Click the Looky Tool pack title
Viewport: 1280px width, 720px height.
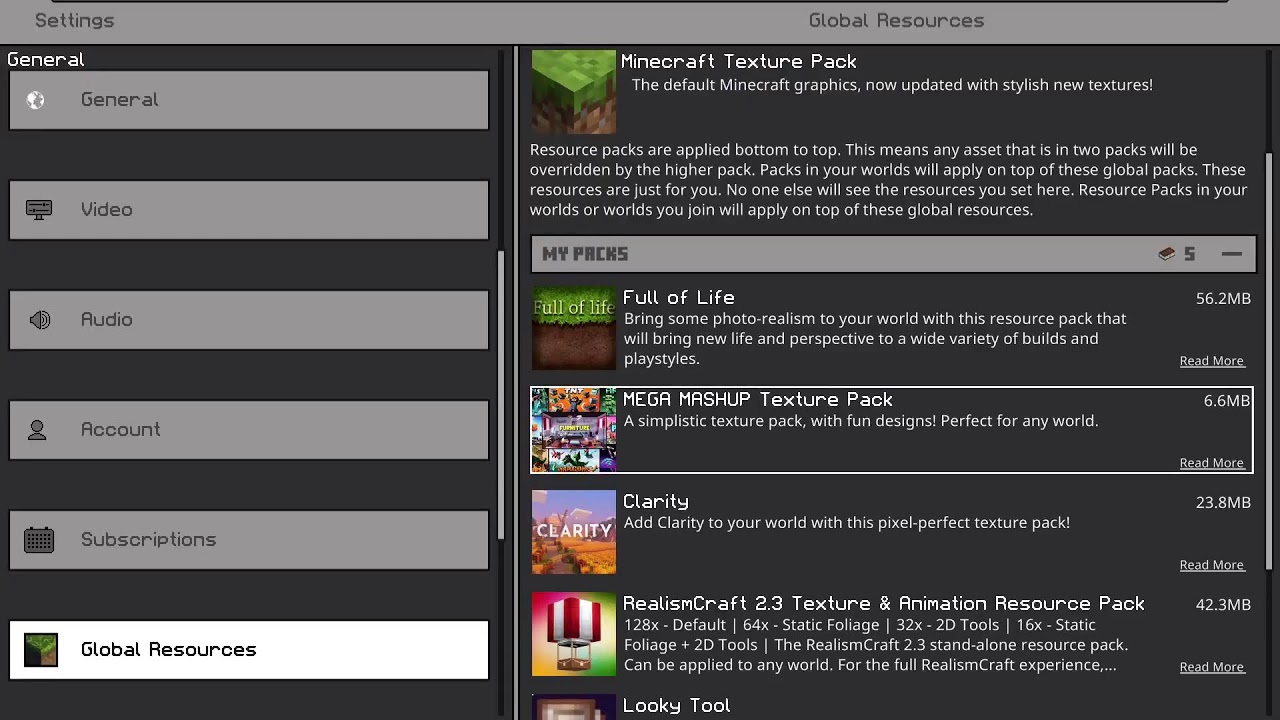(x=677, y=706)
